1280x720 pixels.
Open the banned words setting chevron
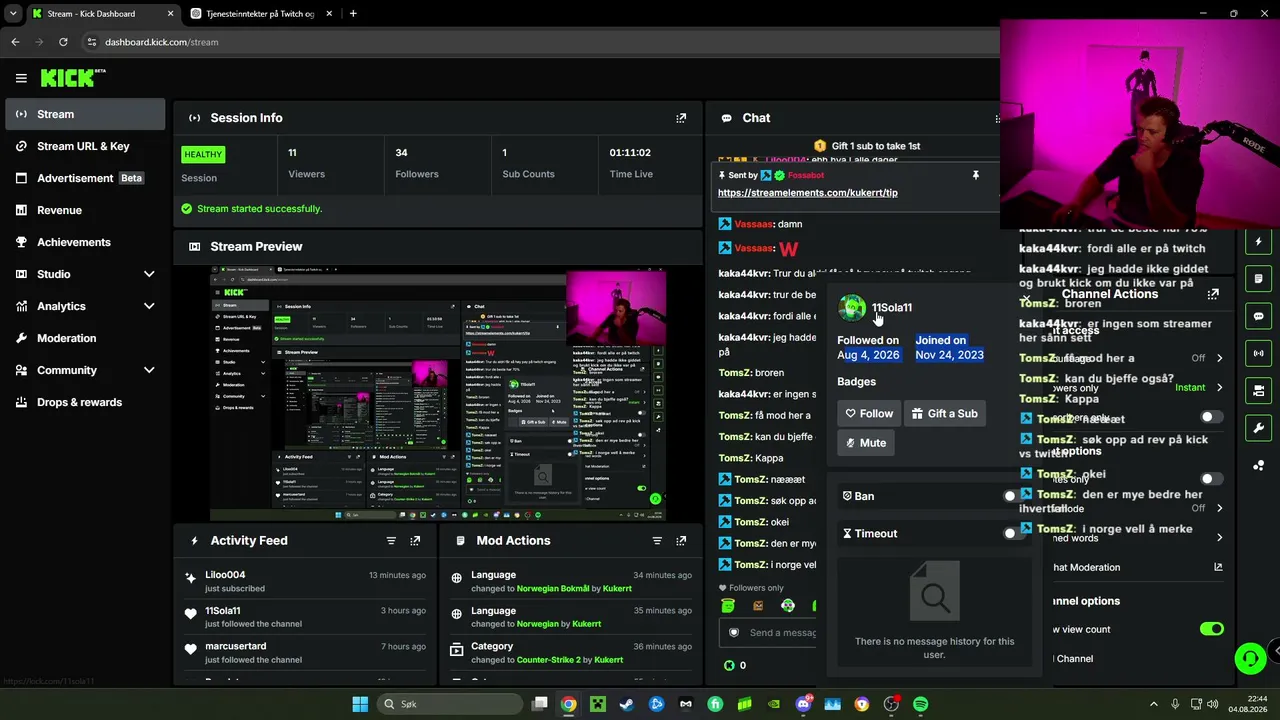coord(1219,538)
